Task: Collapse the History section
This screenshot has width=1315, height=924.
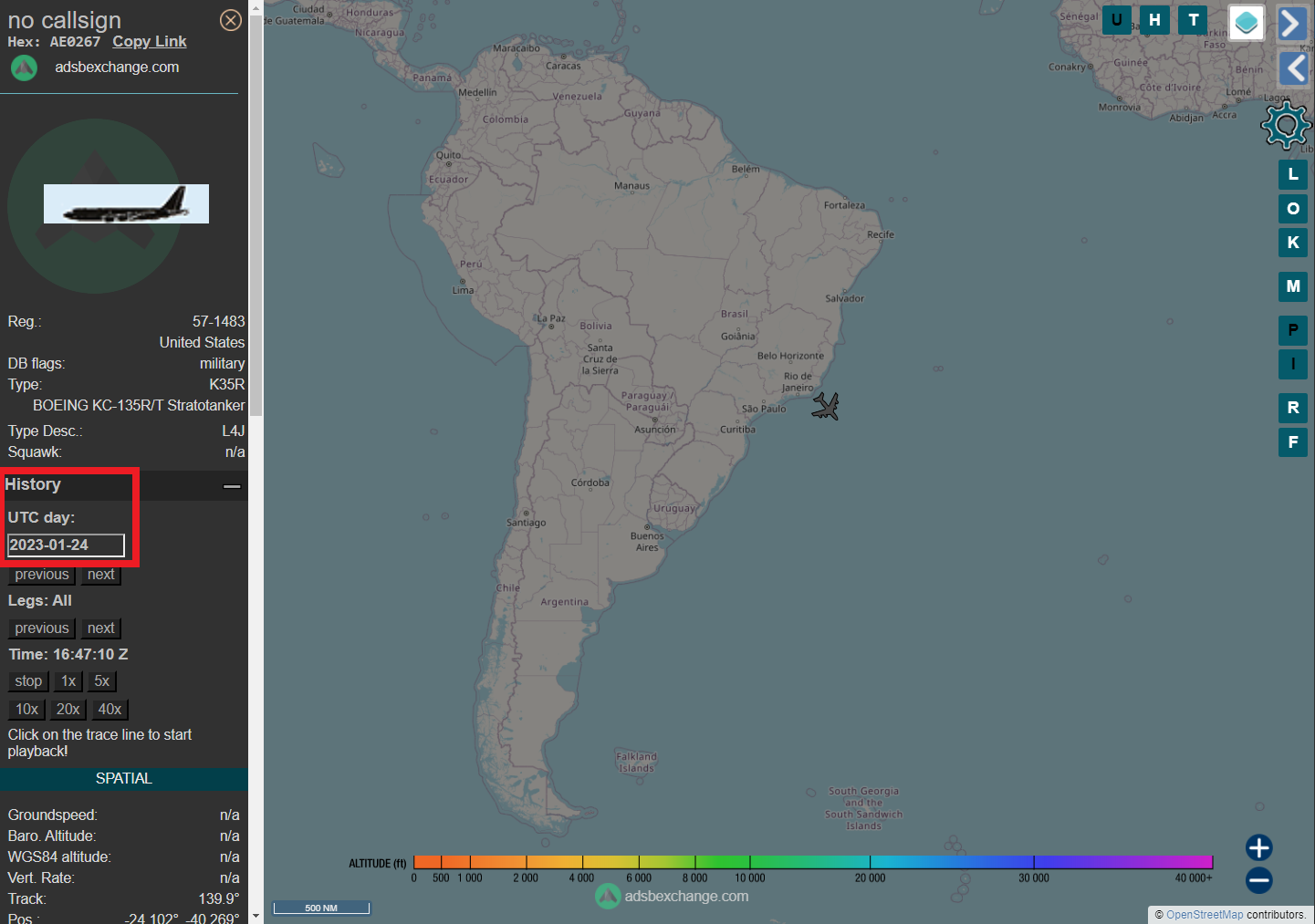Action: 232,486
